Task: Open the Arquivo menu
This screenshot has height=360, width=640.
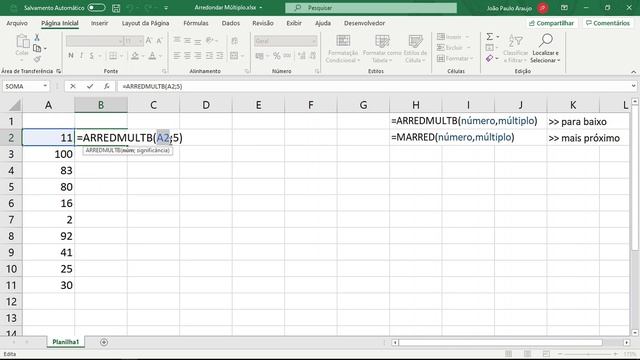Action: (17, 23)
